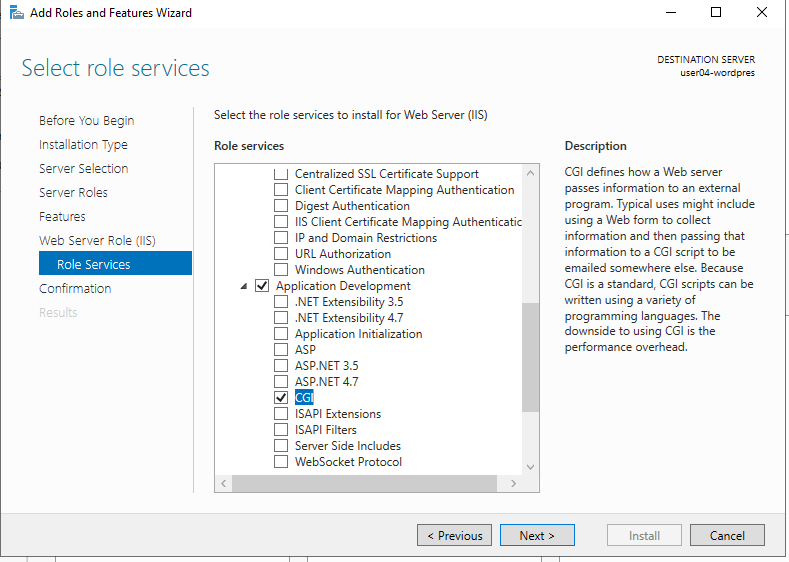Check Server Side Includes box
This screenshot has height=562, width=789.
coord(281,446)
